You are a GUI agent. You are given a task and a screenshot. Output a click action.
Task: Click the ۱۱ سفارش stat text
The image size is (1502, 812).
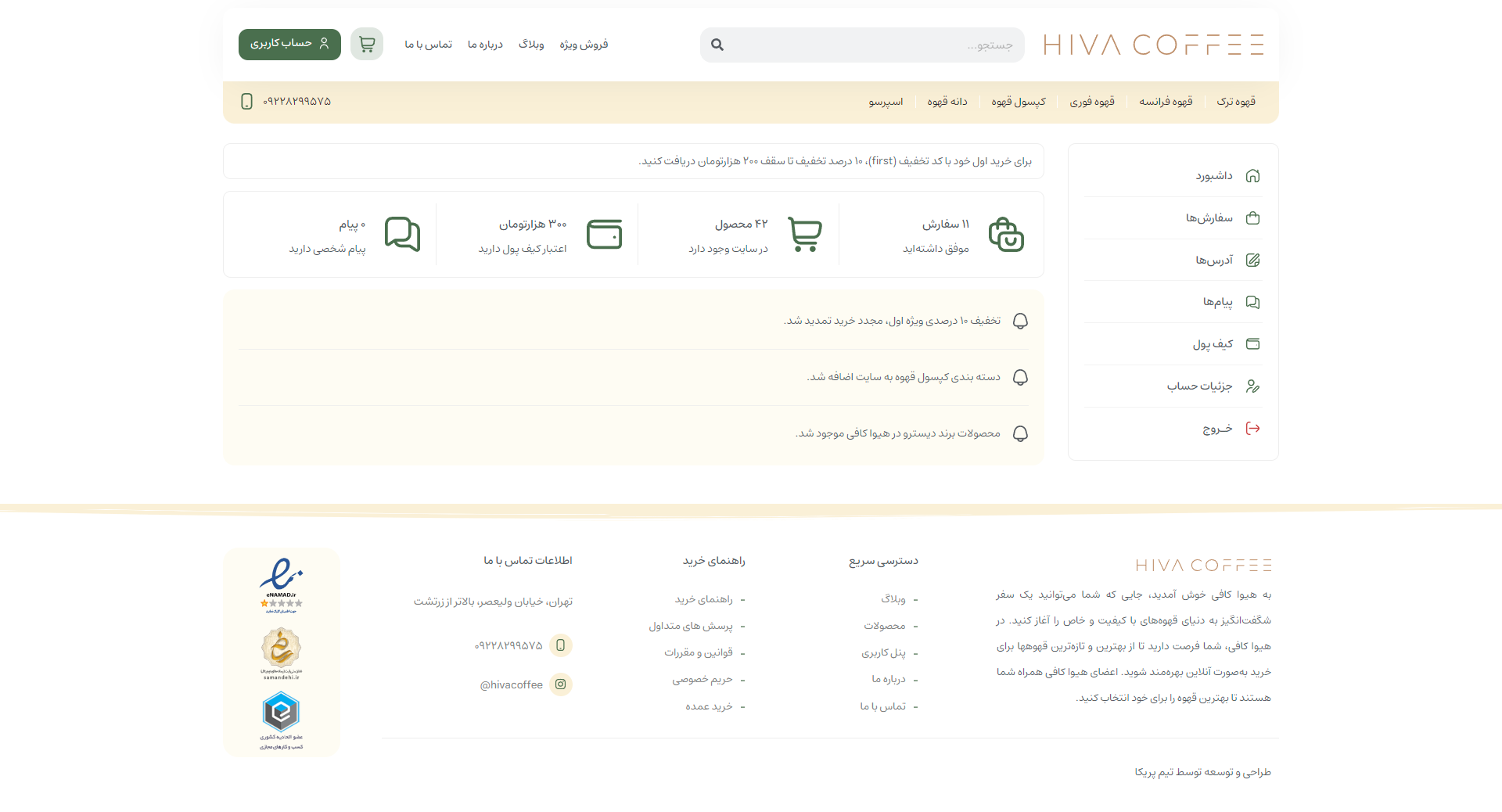pos(946,225)
